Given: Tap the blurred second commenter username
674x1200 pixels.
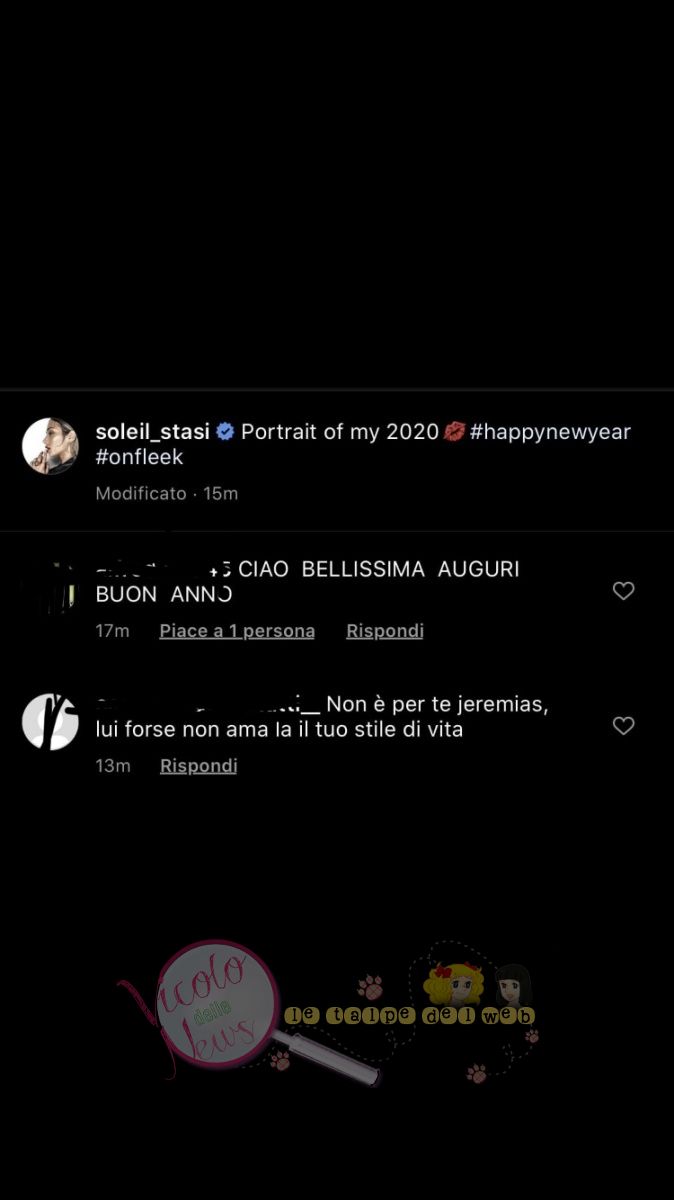Looking at the screenshot, I should [207, 704].
